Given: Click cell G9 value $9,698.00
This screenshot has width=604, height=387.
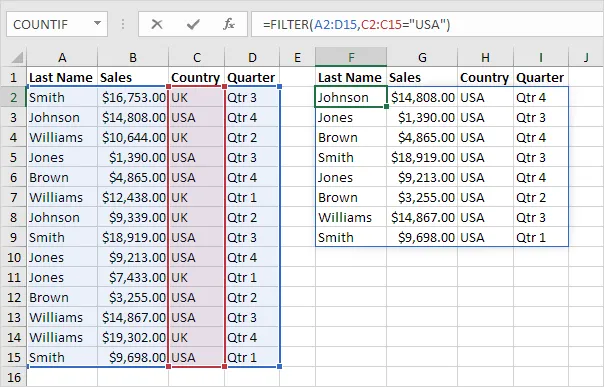Looking at the screenshot, I should [422, 237].
